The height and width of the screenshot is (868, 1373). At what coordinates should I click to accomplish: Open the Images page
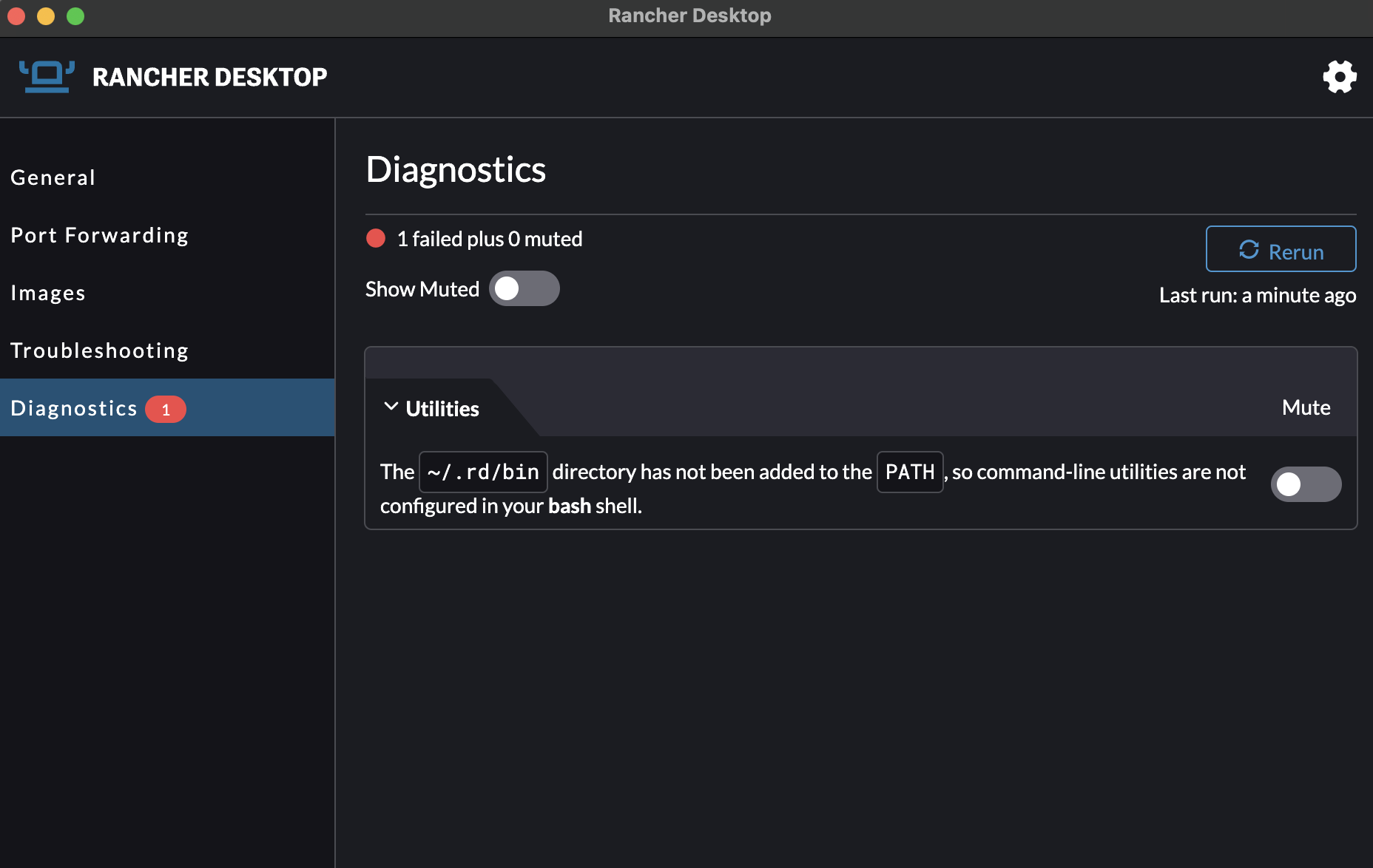pyautogui.click(x=48, y=293)
